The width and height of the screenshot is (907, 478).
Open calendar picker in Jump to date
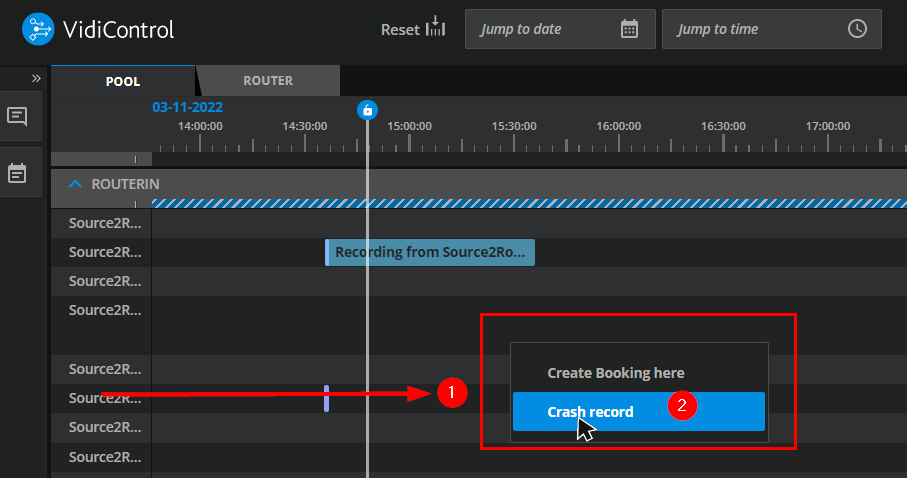click(629, 29)
